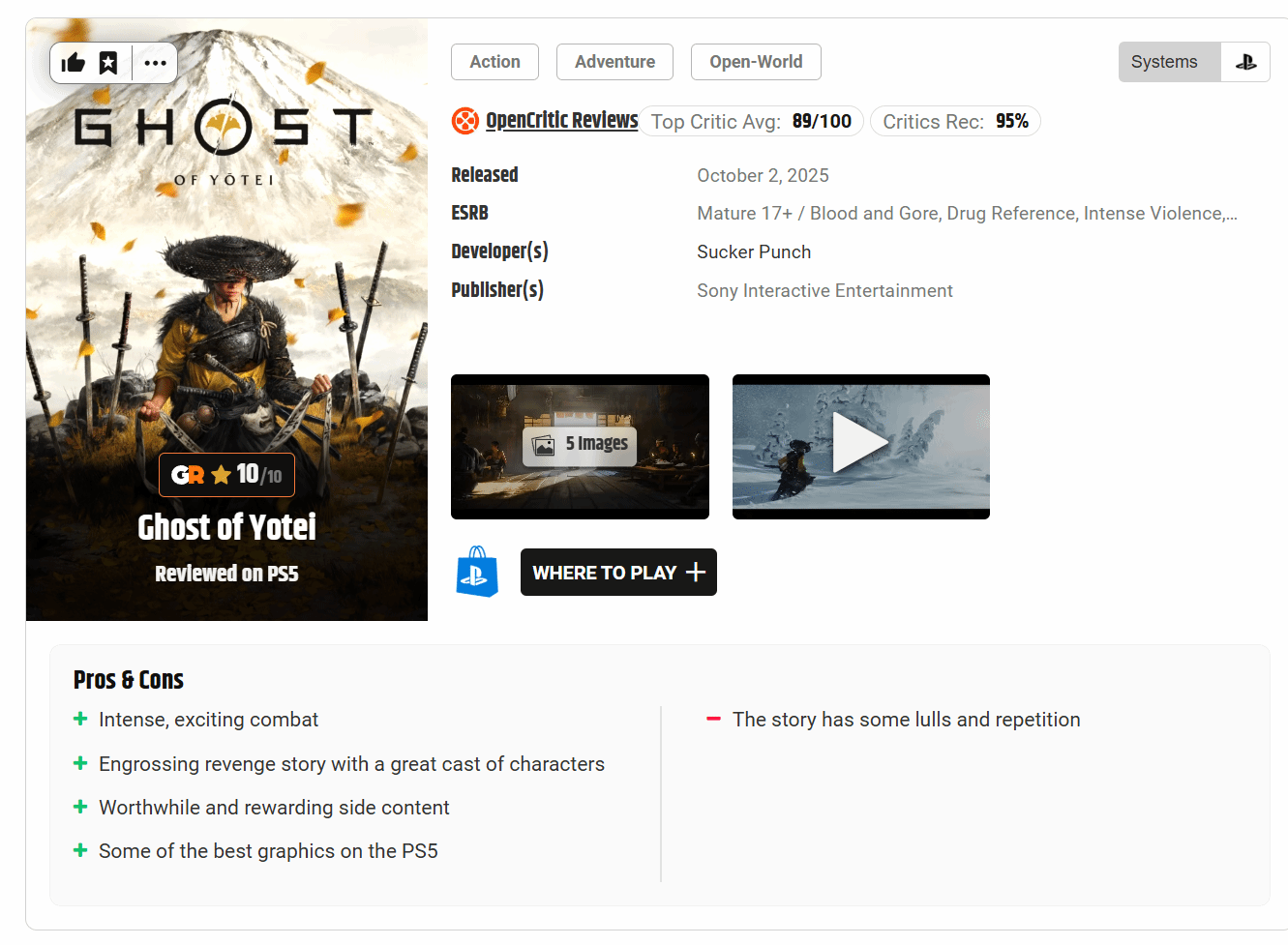Select the Action genre tag
Screen dimensions: 1288x945
494,62
